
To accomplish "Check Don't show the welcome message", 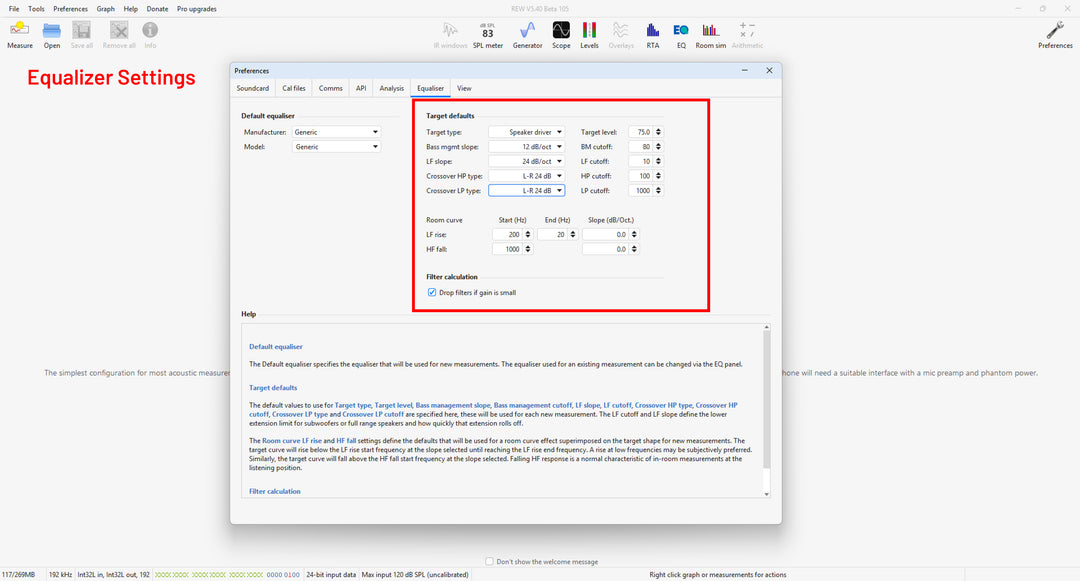I will 489,562.
